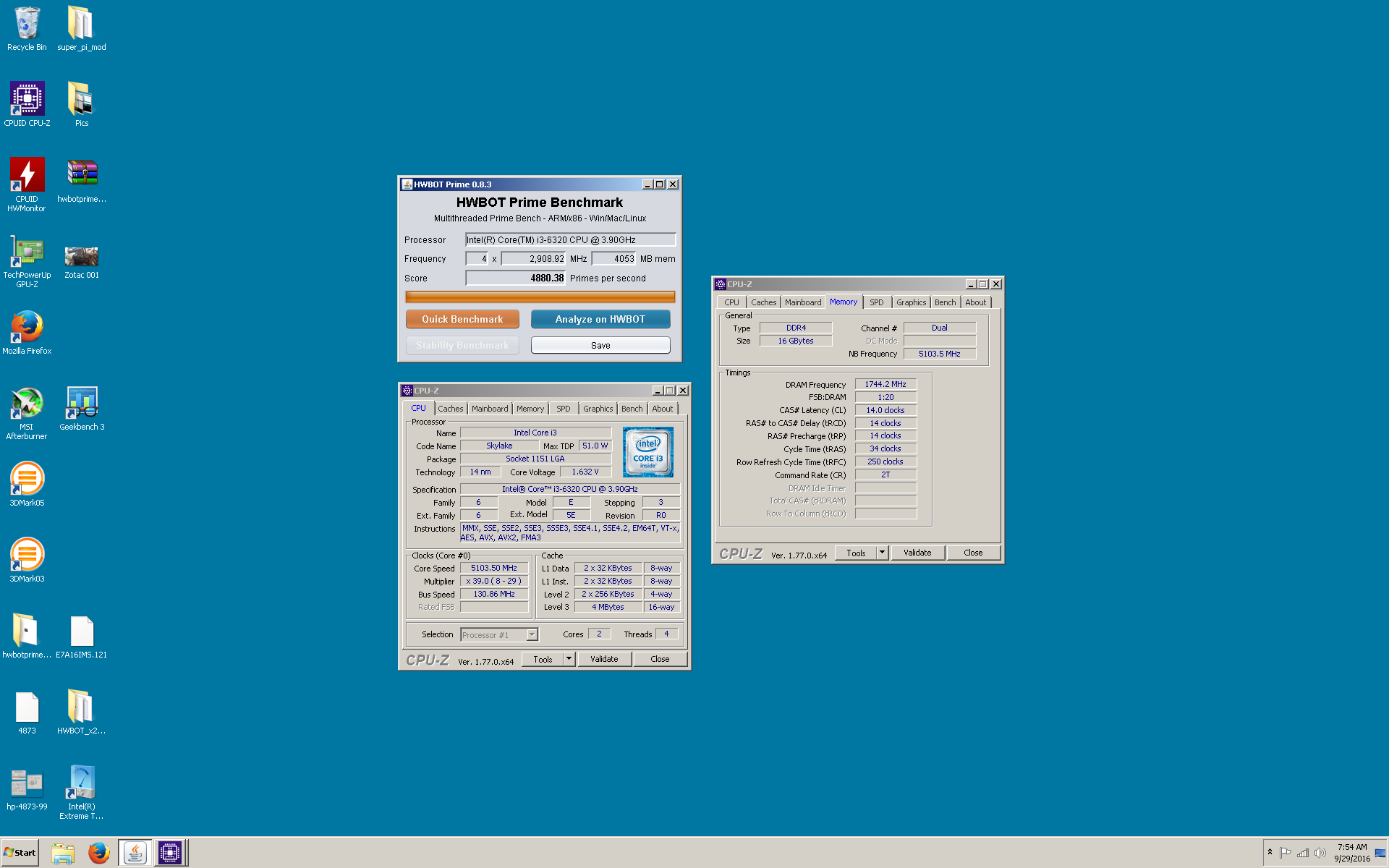Screen dimensions: 1389x868
Task: Click the HWBOT Prime Processor name field
Action: pos(570,239)
